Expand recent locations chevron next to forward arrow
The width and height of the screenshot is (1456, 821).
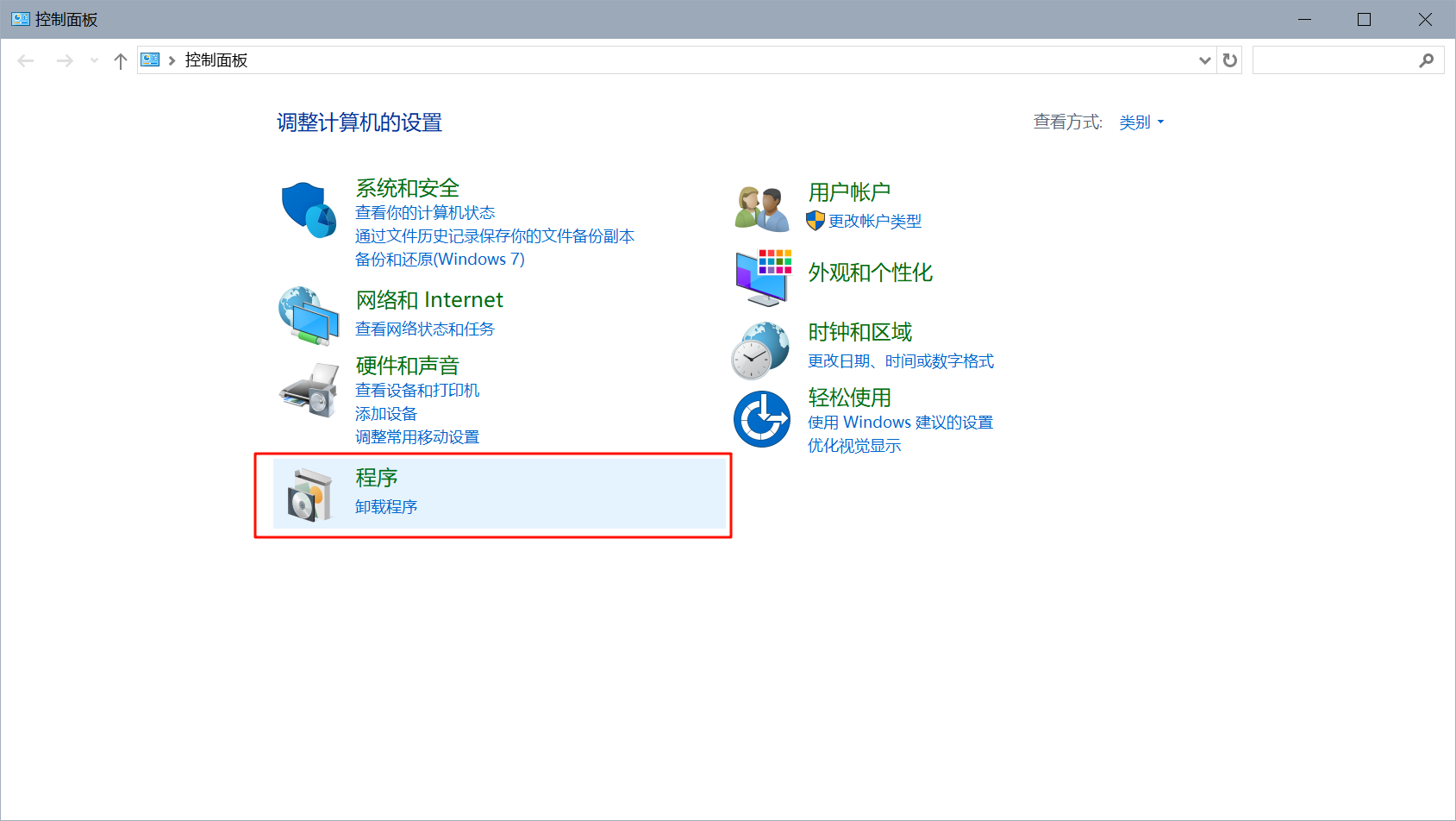pyautogui.click(x=94, y=60)
